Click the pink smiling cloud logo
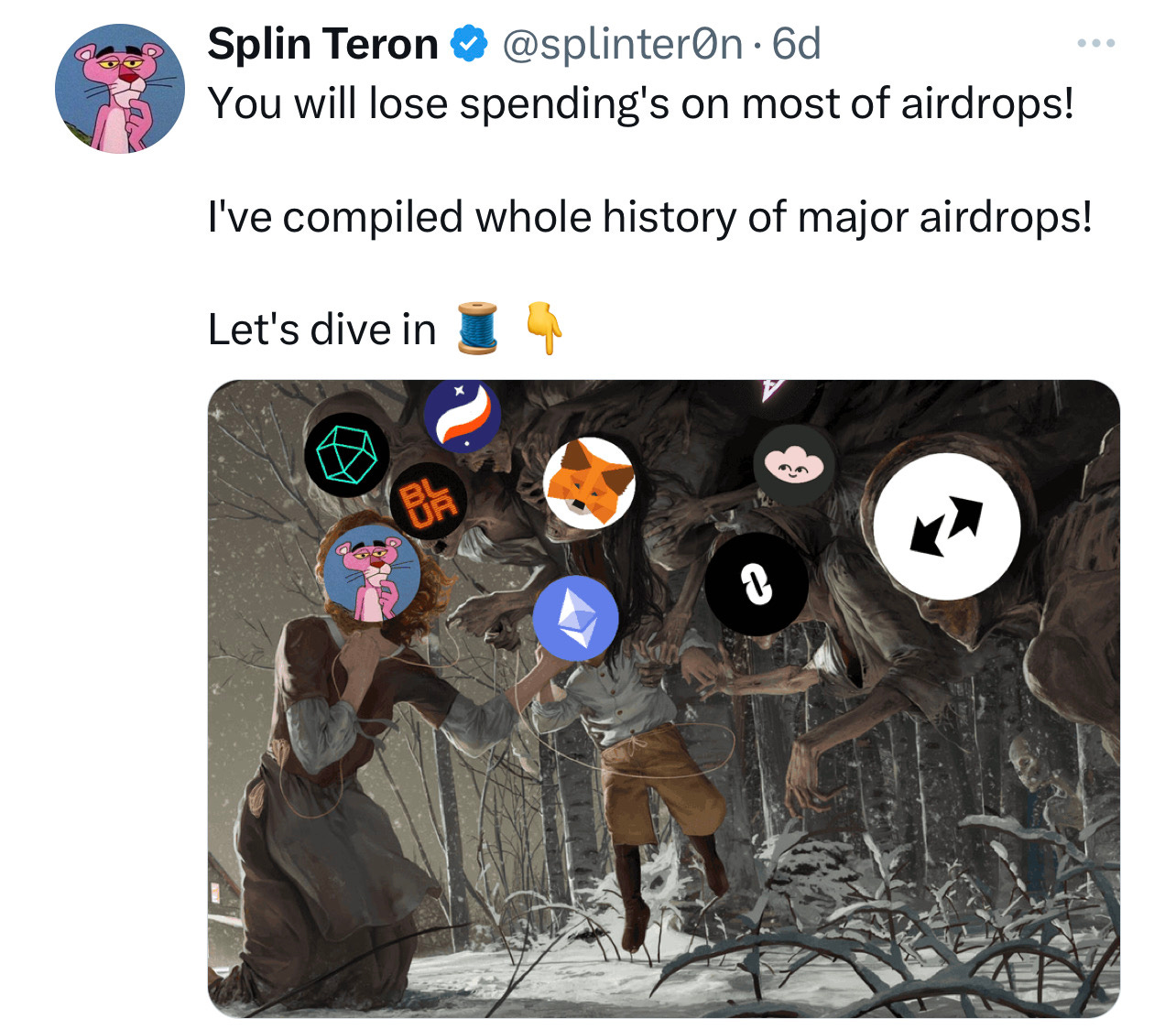The height and width of the screenshot is (1029, 1176). pos(794,465)
